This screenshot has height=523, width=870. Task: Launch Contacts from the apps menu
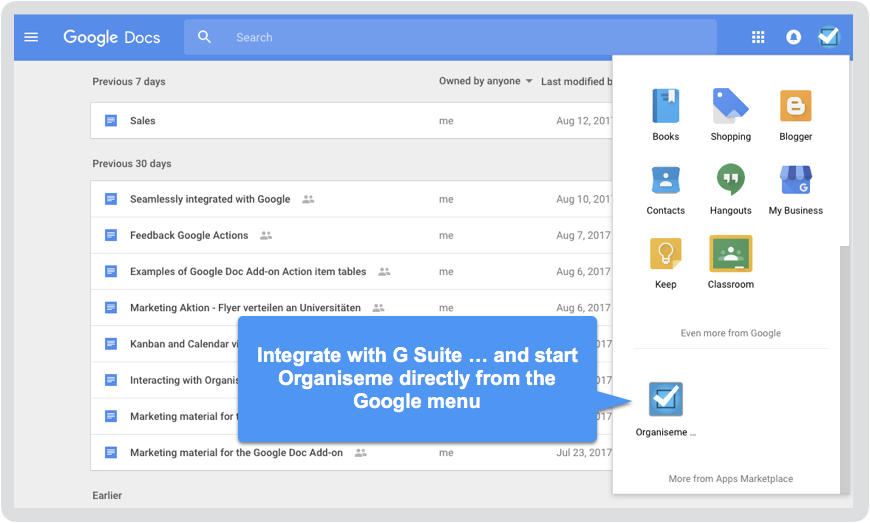(x=665, y=190)
